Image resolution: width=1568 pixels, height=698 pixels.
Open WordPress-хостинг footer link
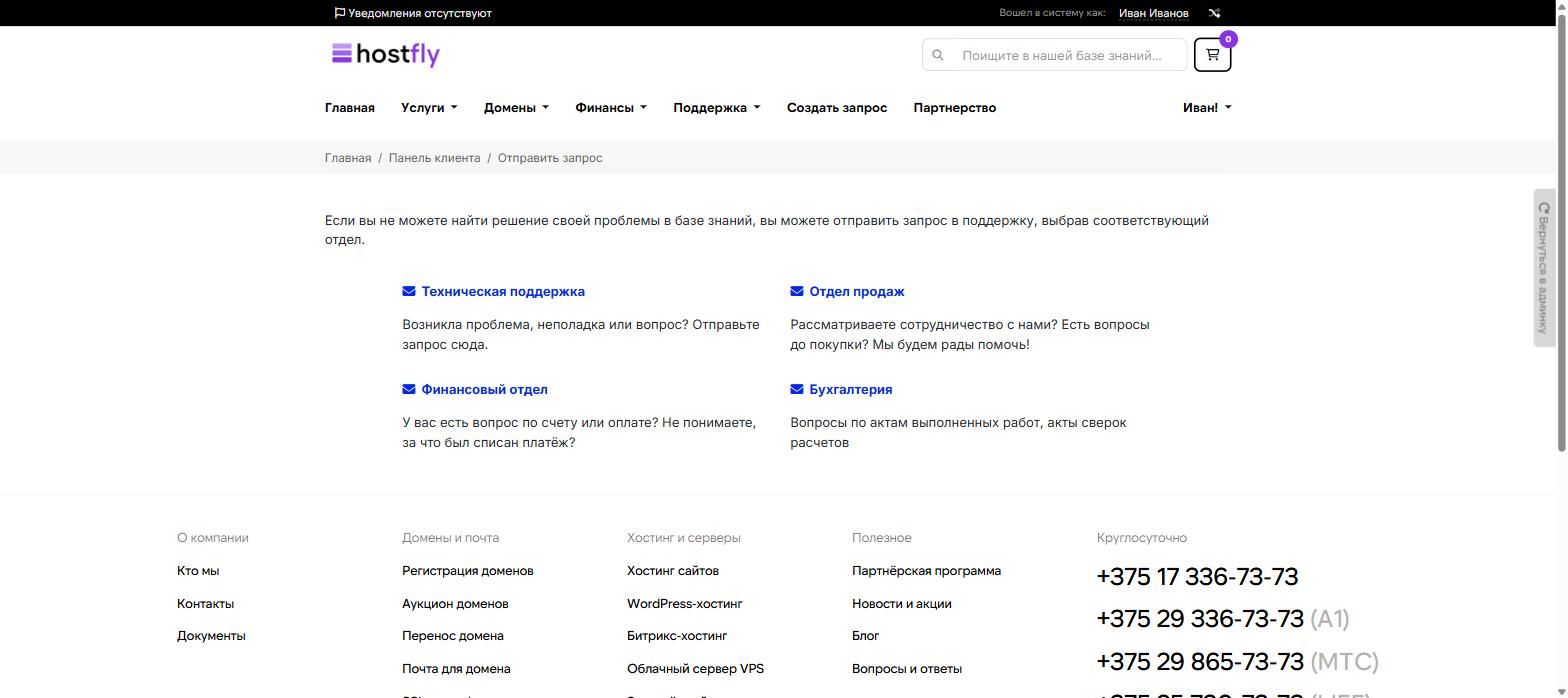point(685,604)
